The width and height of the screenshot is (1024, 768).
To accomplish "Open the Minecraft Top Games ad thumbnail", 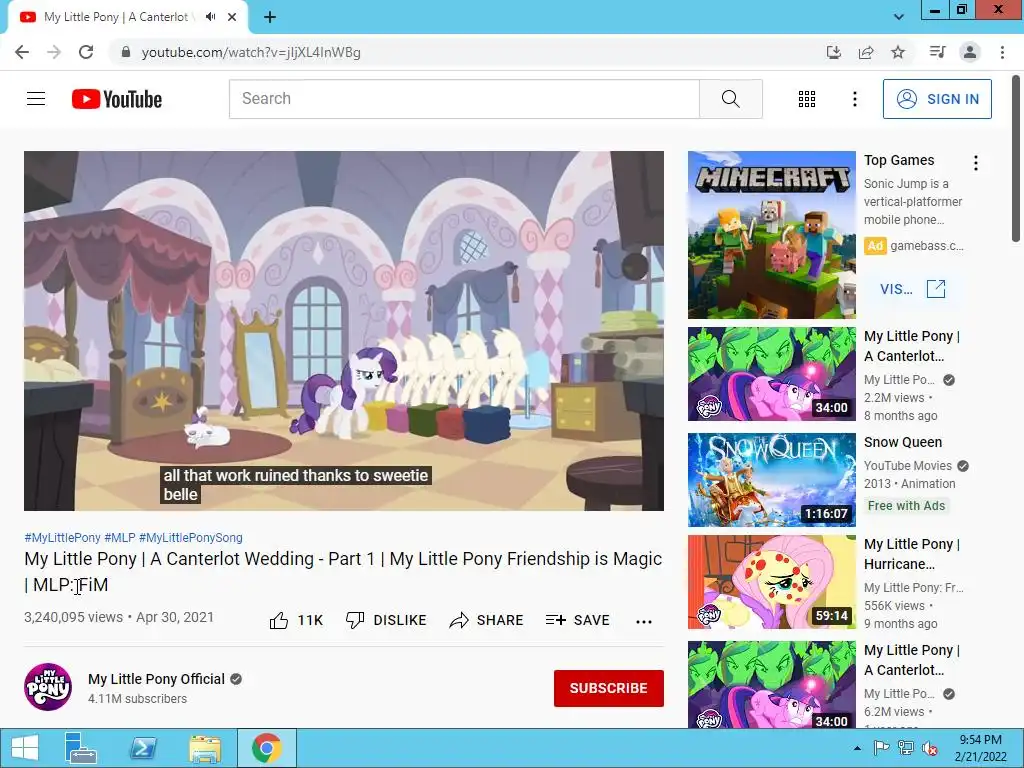I will coord(771,235).
